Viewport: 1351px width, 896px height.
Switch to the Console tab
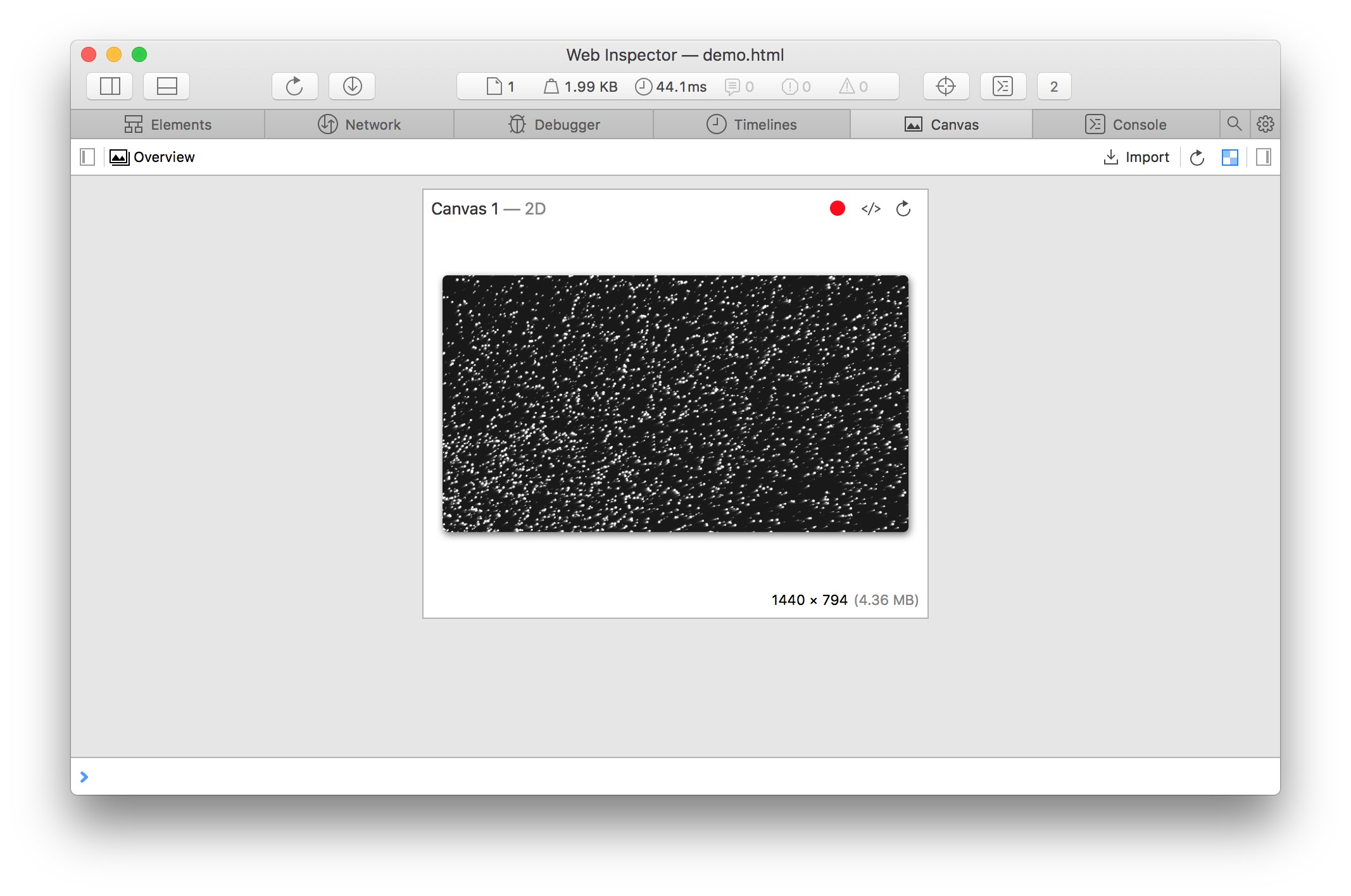coord(1126,125)
